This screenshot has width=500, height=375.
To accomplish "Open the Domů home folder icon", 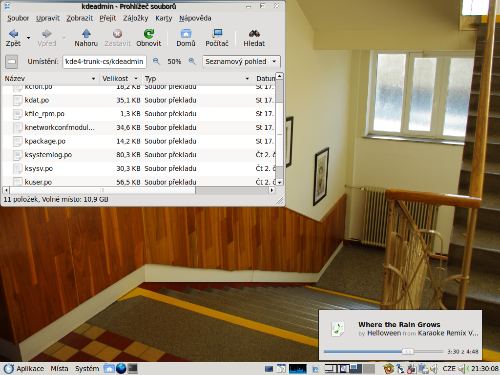I will pos(186,33).
